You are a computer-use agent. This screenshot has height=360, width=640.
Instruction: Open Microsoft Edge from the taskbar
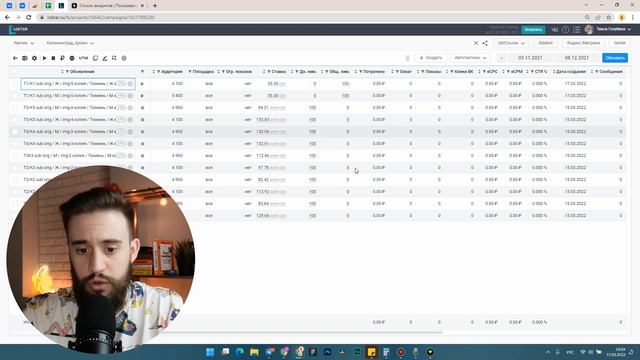coord(240,352)
